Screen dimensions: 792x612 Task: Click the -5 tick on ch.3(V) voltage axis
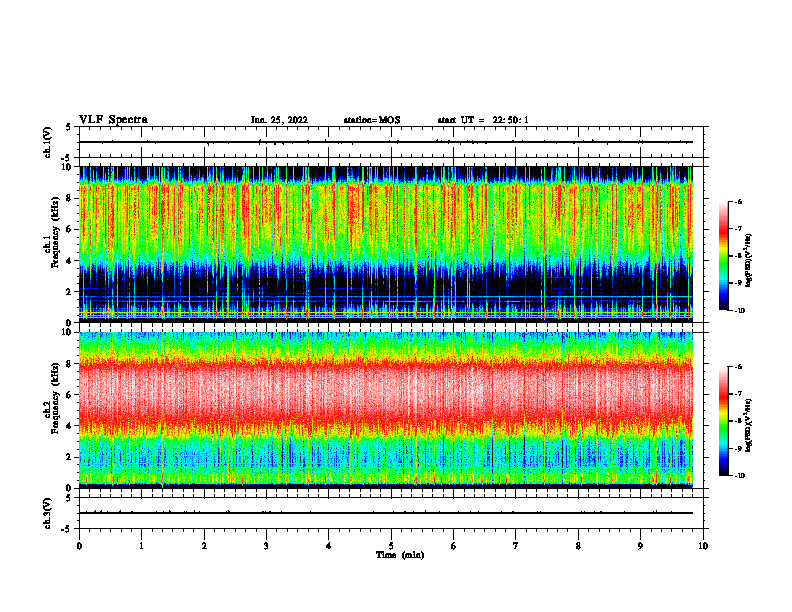(x=67, y=529)
